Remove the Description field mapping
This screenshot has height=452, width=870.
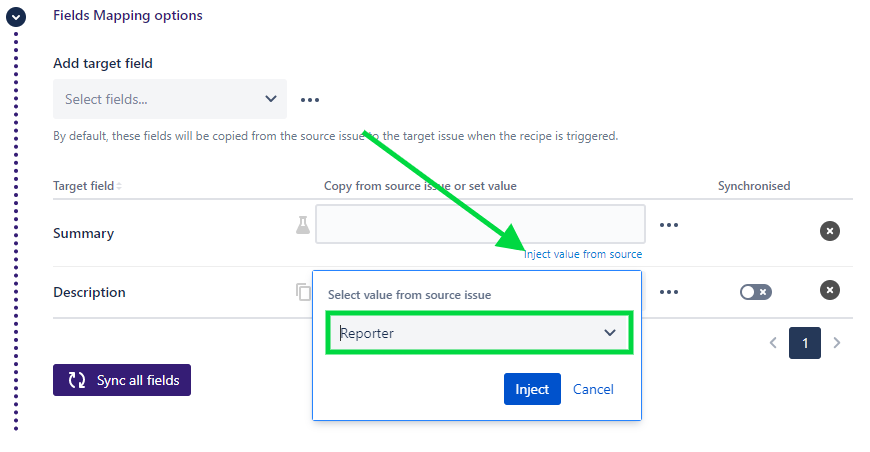point(829,291)
